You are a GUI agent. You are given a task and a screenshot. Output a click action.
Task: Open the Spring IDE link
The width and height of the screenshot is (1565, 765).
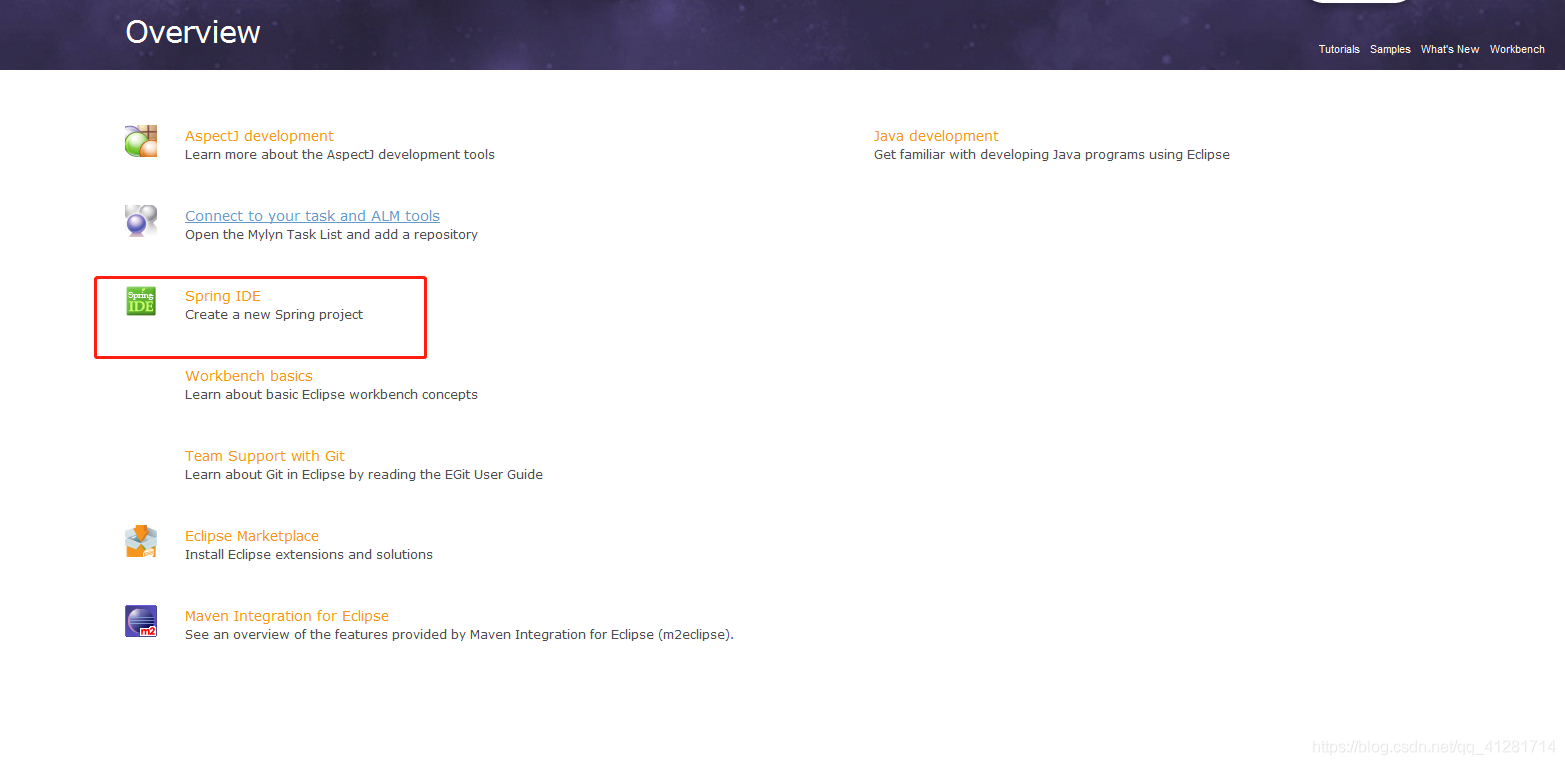pyautogui.click(x=223, y=296)
